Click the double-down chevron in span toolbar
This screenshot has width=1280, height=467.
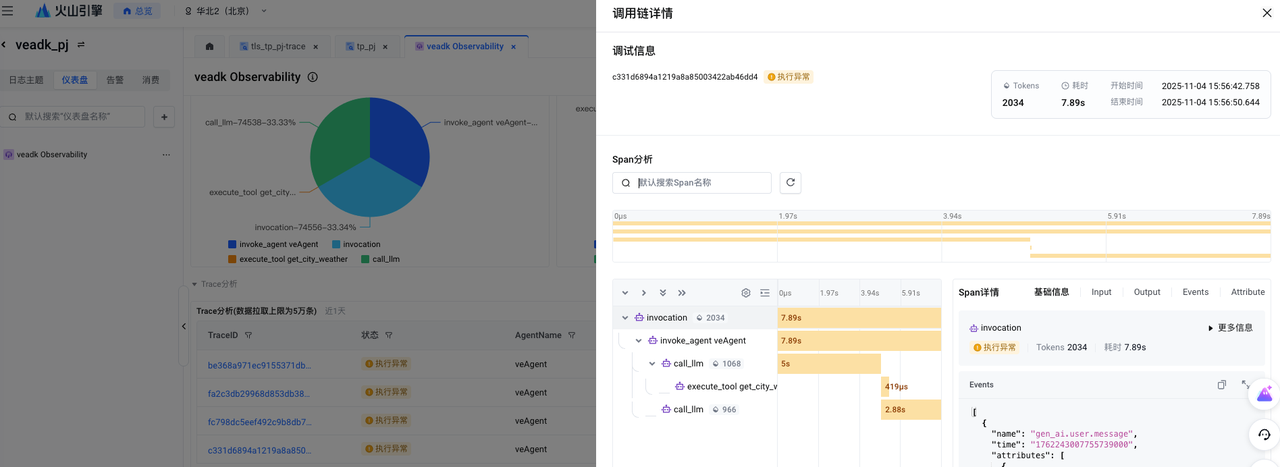pos(663,293)
